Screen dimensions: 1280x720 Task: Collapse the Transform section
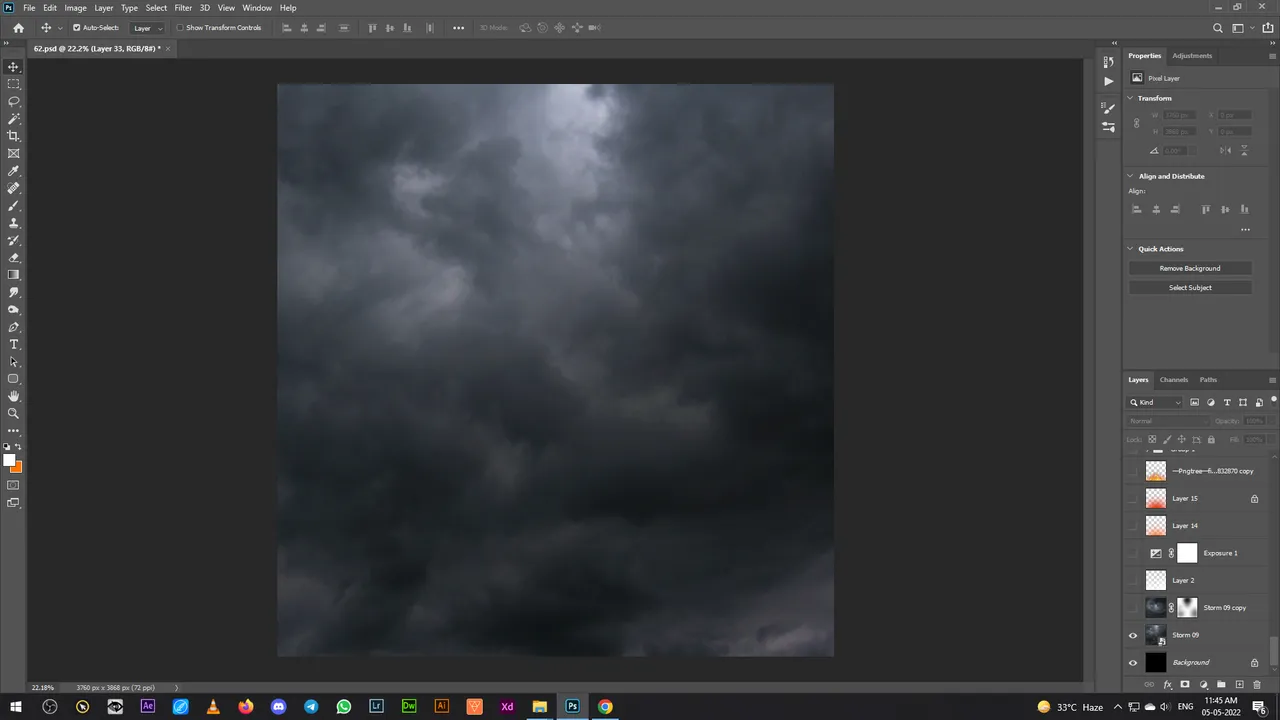pyautogui.click(x=1131, y=98)
